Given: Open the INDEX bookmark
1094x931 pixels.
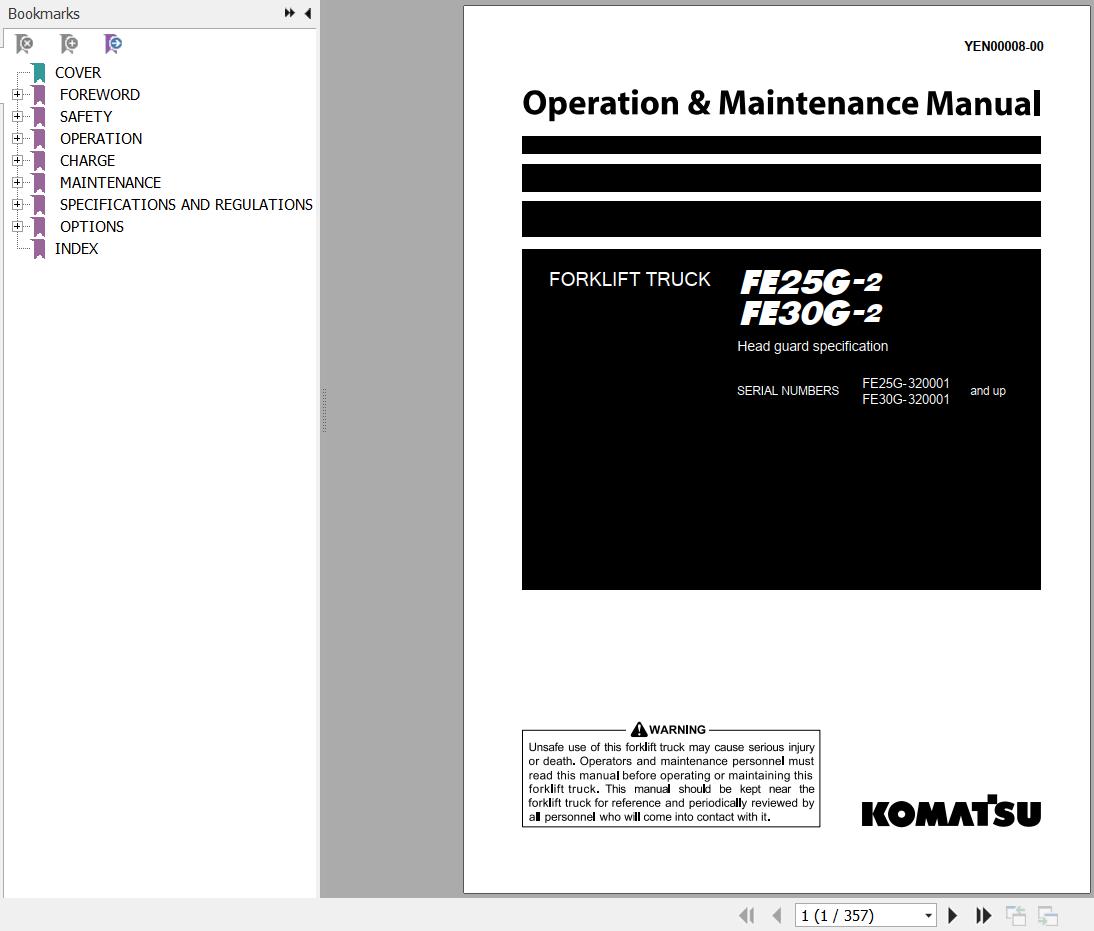Looking at the screenshot, I should [76, 248].
